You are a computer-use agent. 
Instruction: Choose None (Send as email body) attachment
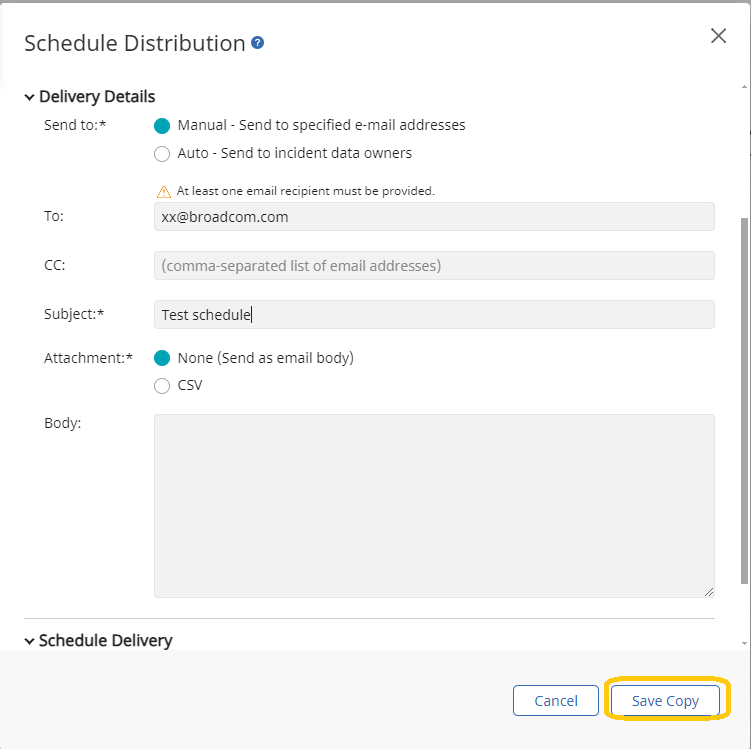(162, 358)
